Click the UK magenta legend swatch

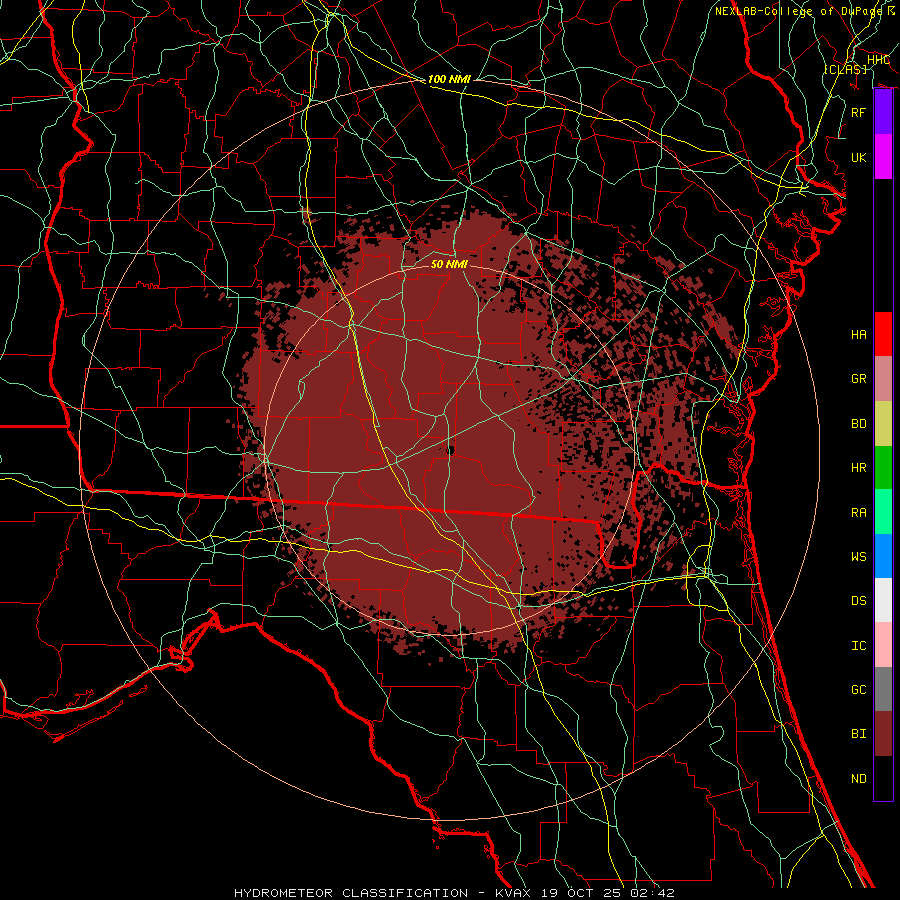[x=883, y=157]
